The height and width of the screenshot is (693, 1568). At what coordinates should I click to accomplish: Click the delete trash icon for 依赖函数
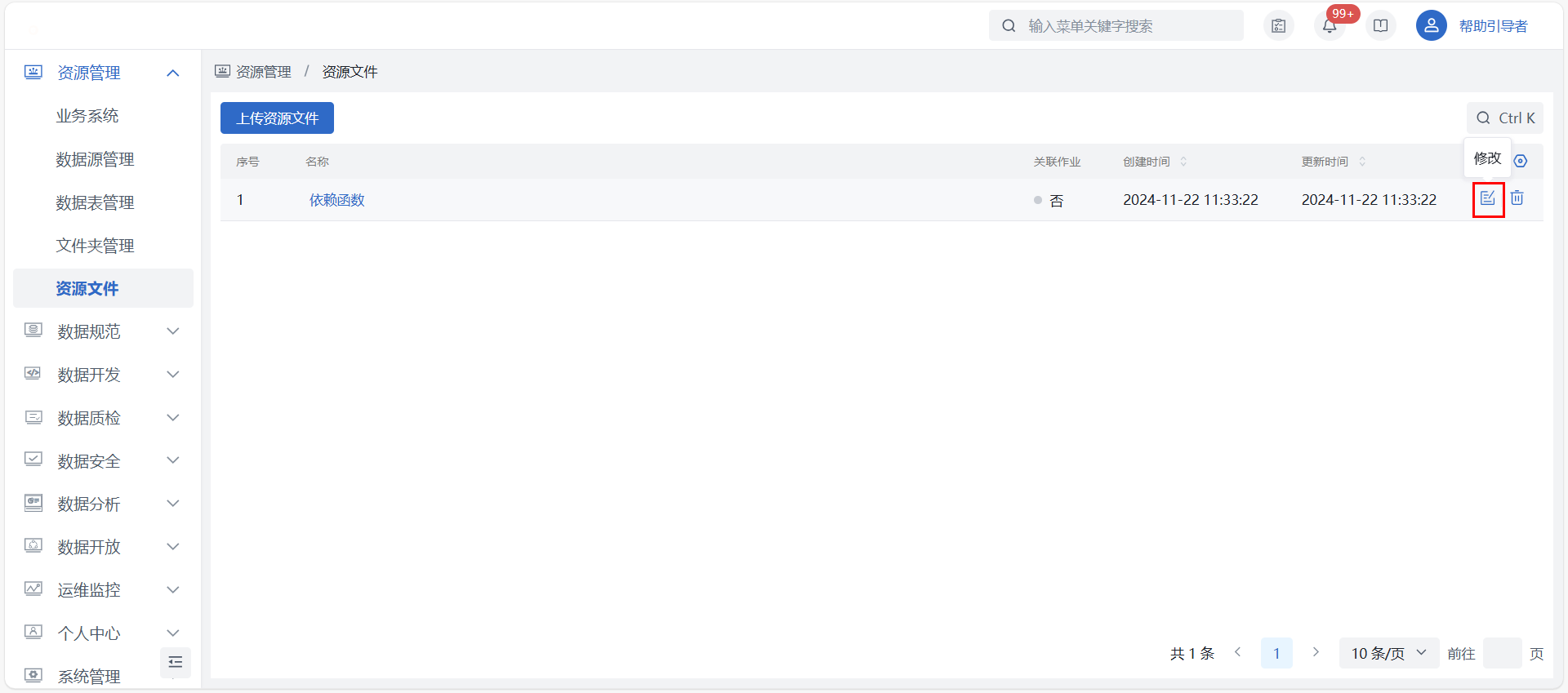1517,198
